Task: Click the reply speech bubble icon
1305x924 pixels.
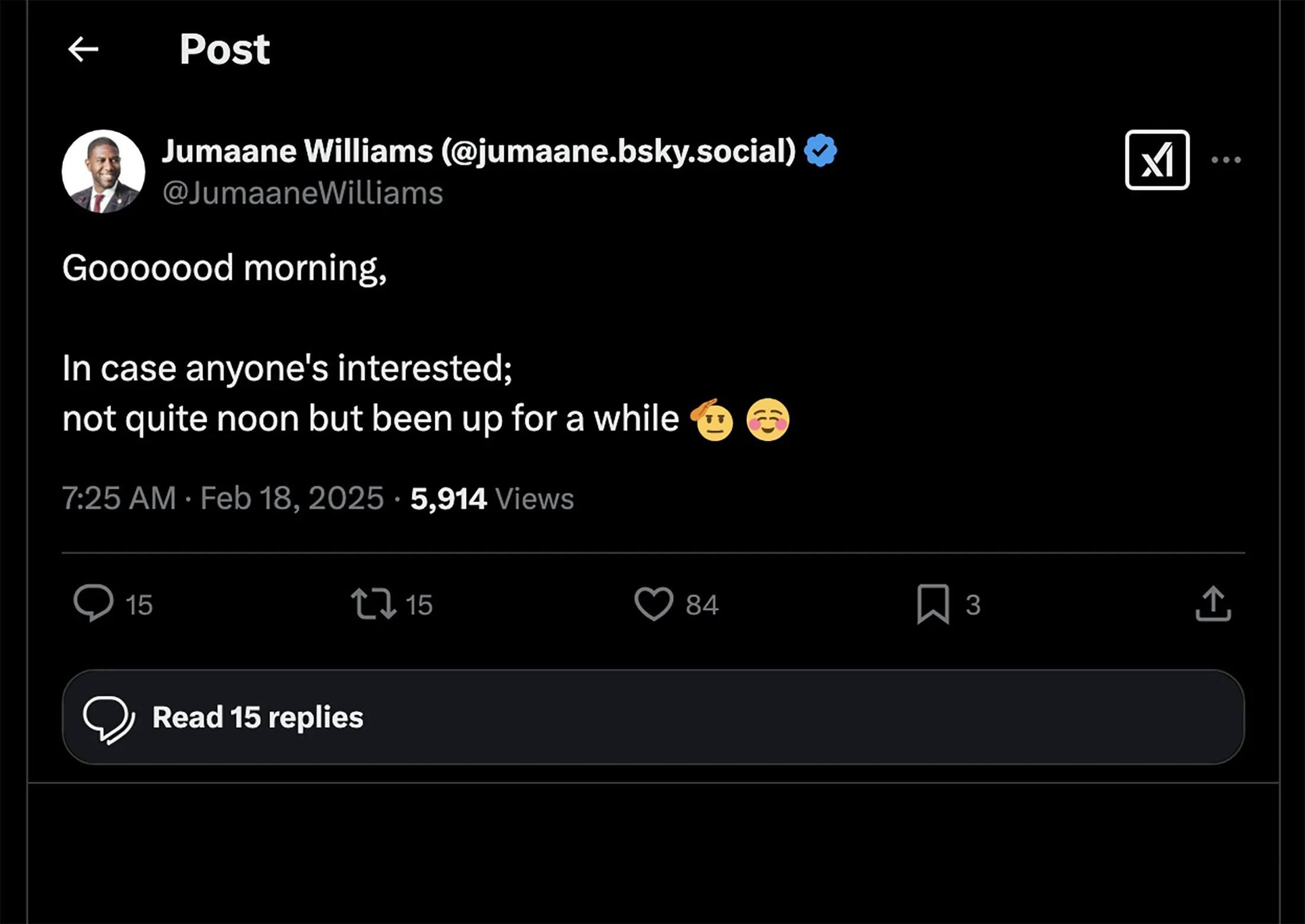Action: pos(93,603)
